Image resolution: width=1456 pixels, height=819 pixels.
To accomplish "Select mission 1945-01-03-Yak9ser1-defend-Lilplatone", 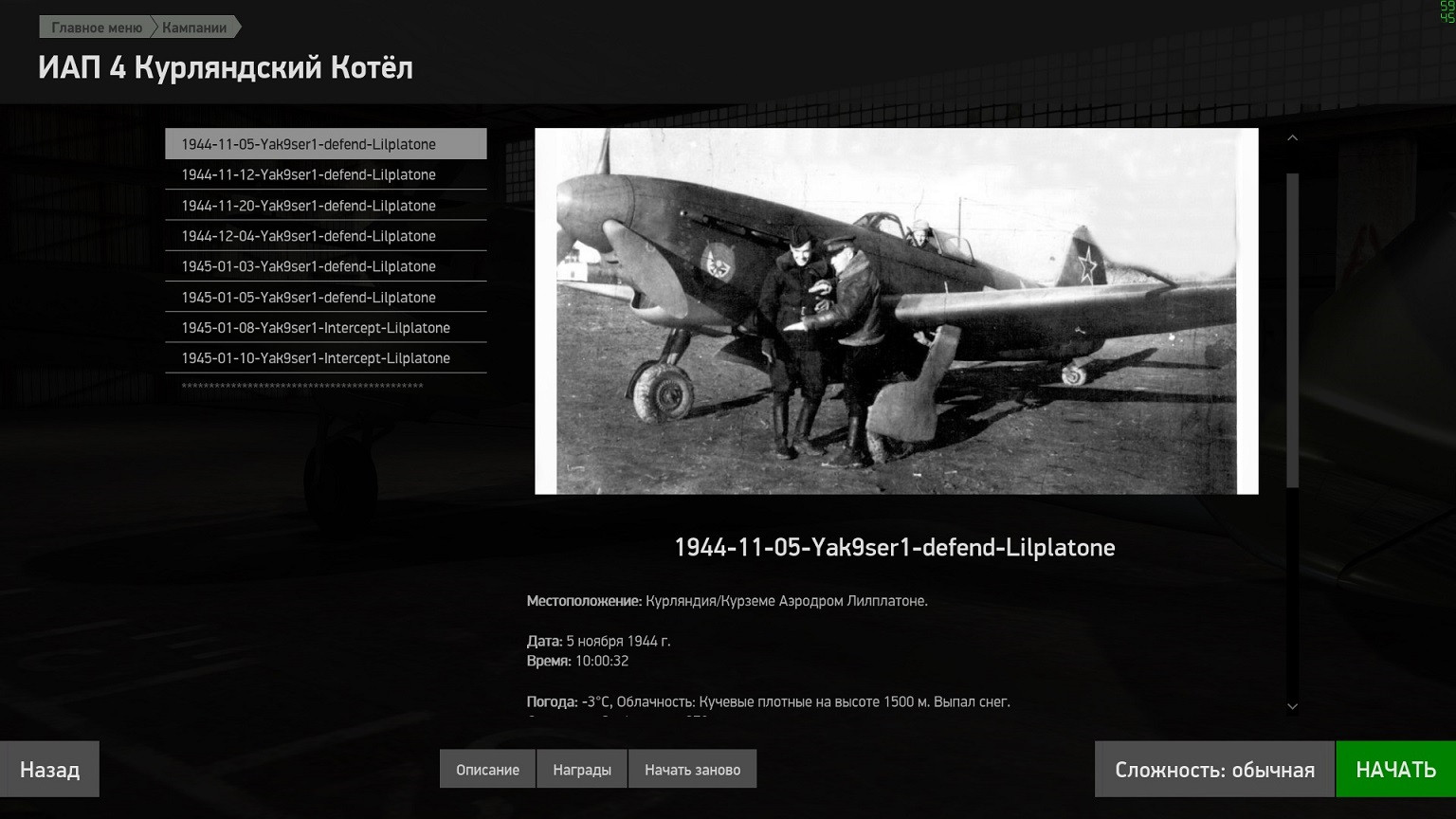I will click(x=326, y=266).
